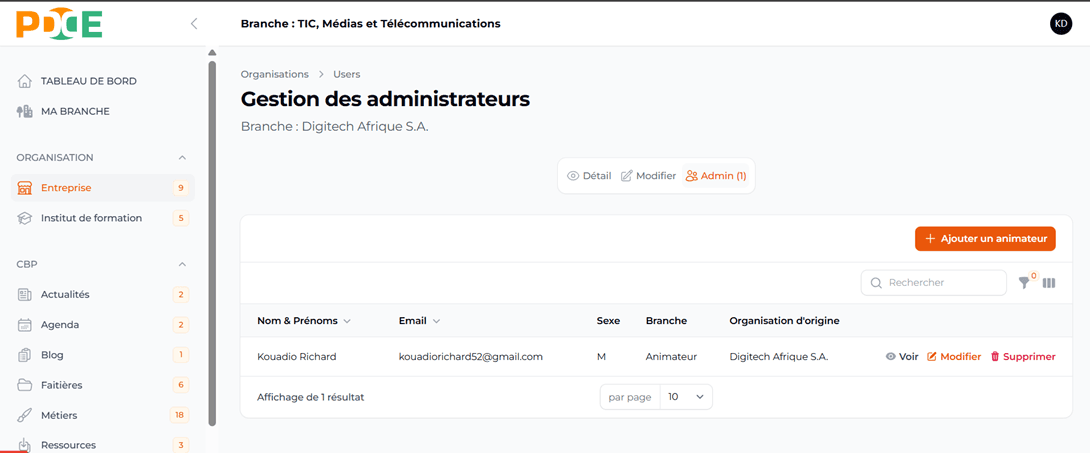This screenshot has width=1090, height=453.
Task: Click Organisation d'origine column header
Action: point(784,321)
